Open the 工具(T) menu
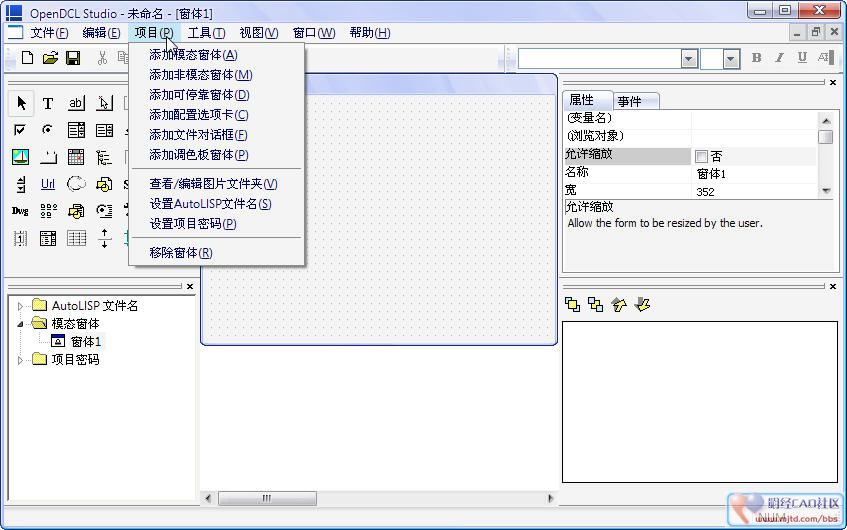Image resolution: width=847 pixels, height=530 pixels. 206,33
